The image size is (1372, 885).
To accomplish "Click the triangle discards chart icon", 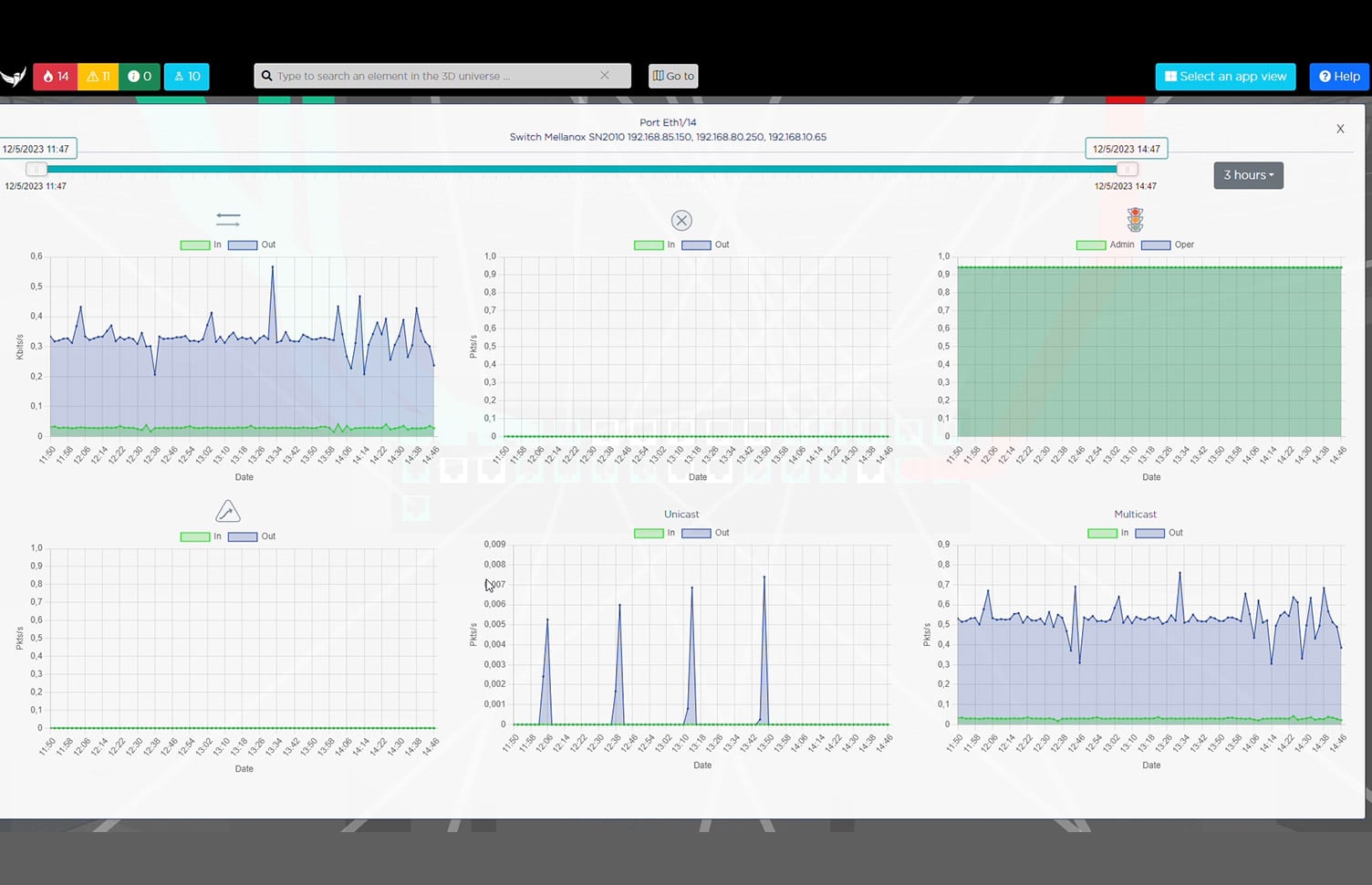I will pos(227,511).
